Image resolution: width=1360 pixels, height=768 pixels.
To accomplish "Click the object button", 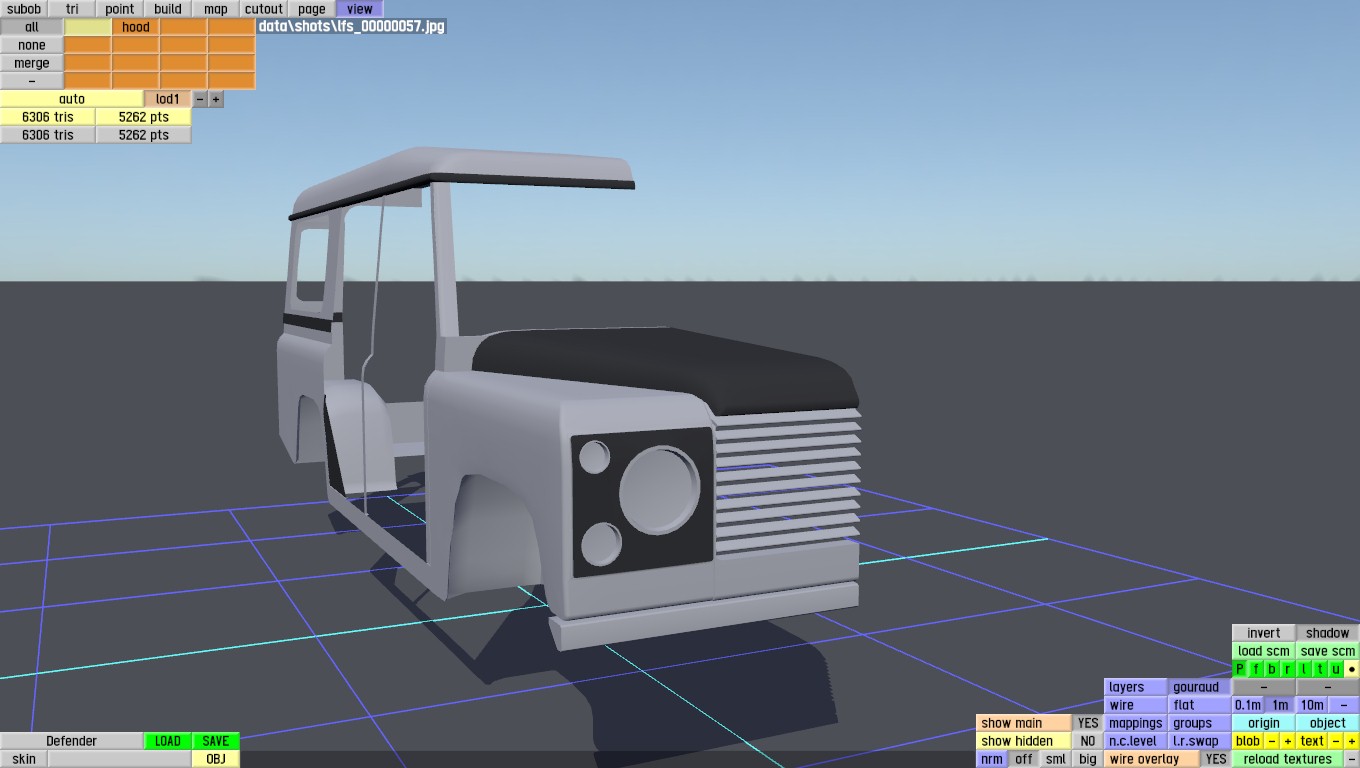I will (1328, 723).
